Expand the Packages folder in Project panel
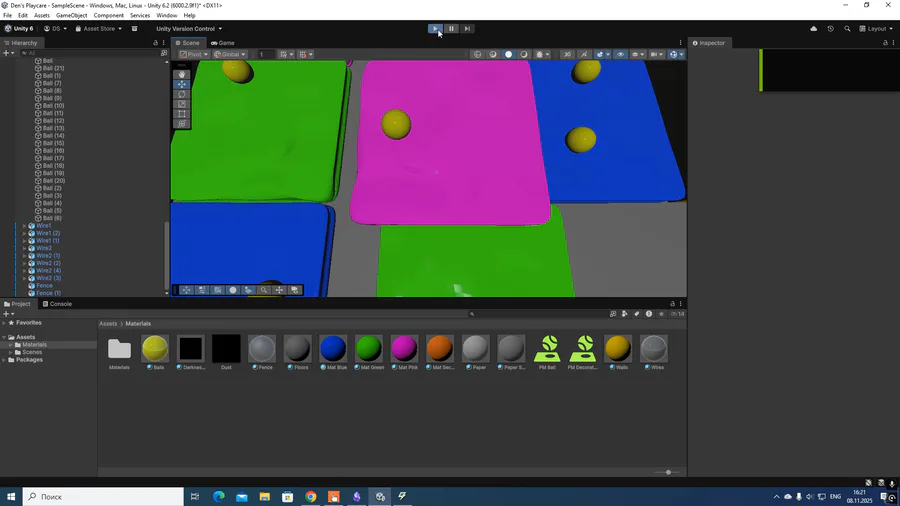The width and height of the screenshot is (900, 506). [4, 360]
